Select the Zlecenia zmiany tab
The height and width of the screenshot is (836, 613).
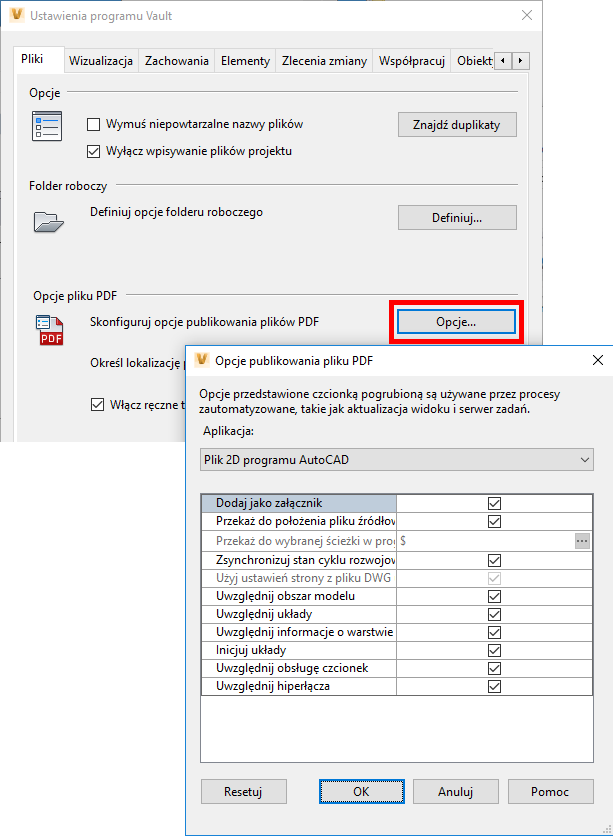pyautogui.click(x=324, y=61)
